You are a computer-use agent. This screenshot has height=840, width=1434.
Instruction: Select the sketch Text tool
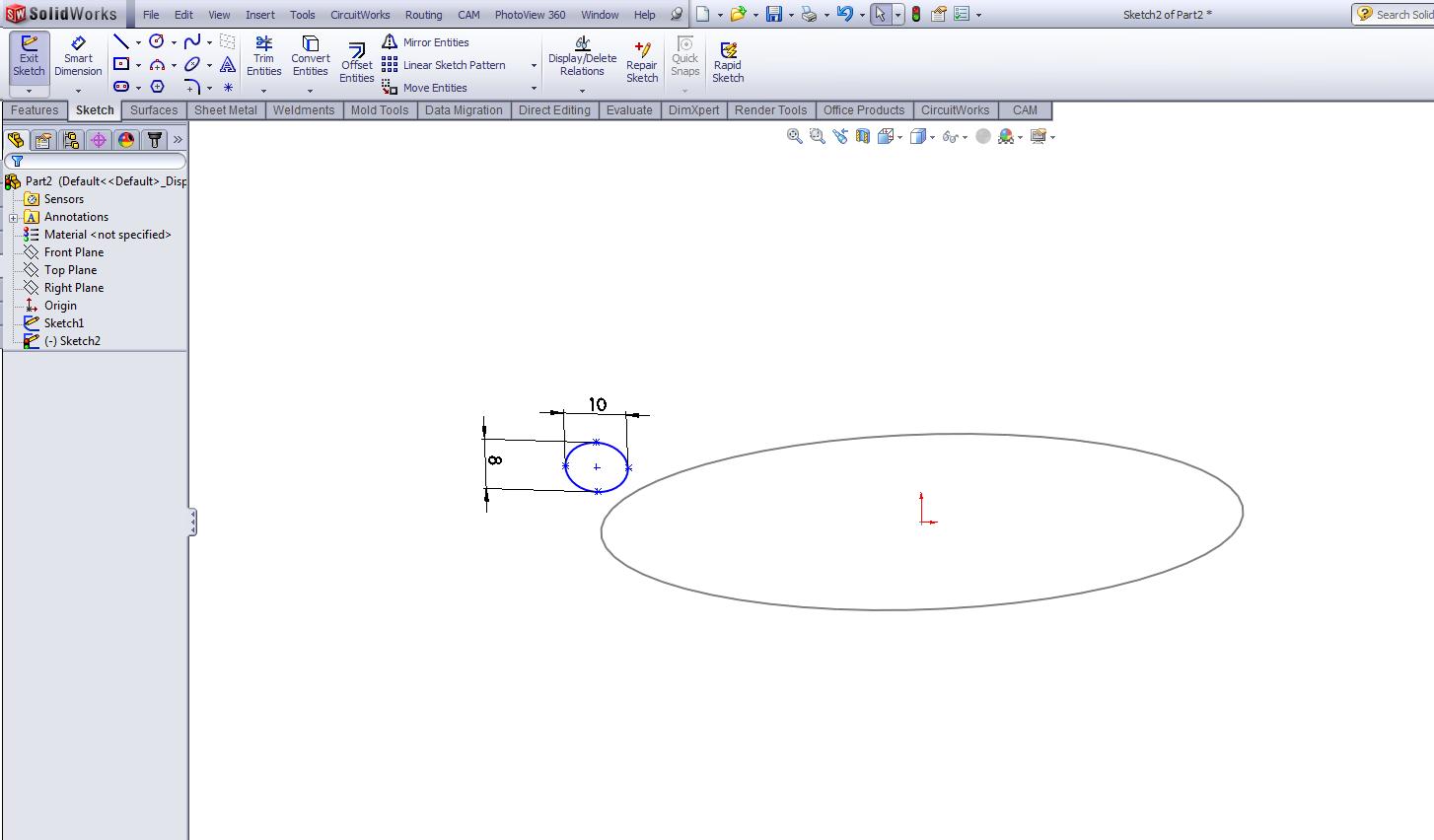(228, 64)
